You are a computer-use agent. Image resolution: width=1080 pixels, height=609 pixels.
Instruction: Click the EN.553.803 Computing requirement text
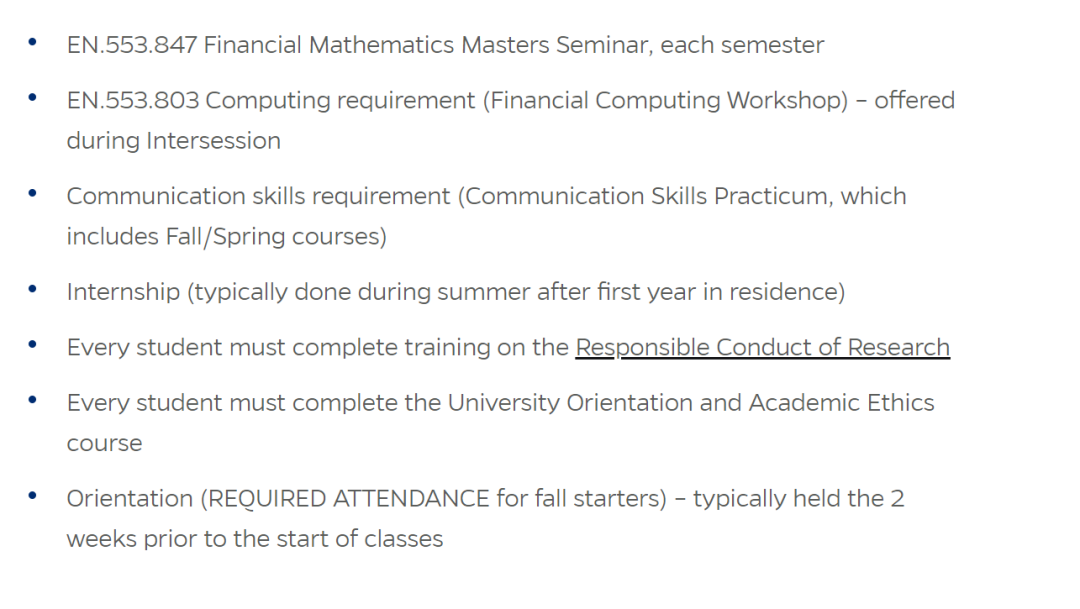tap(271, 101)
